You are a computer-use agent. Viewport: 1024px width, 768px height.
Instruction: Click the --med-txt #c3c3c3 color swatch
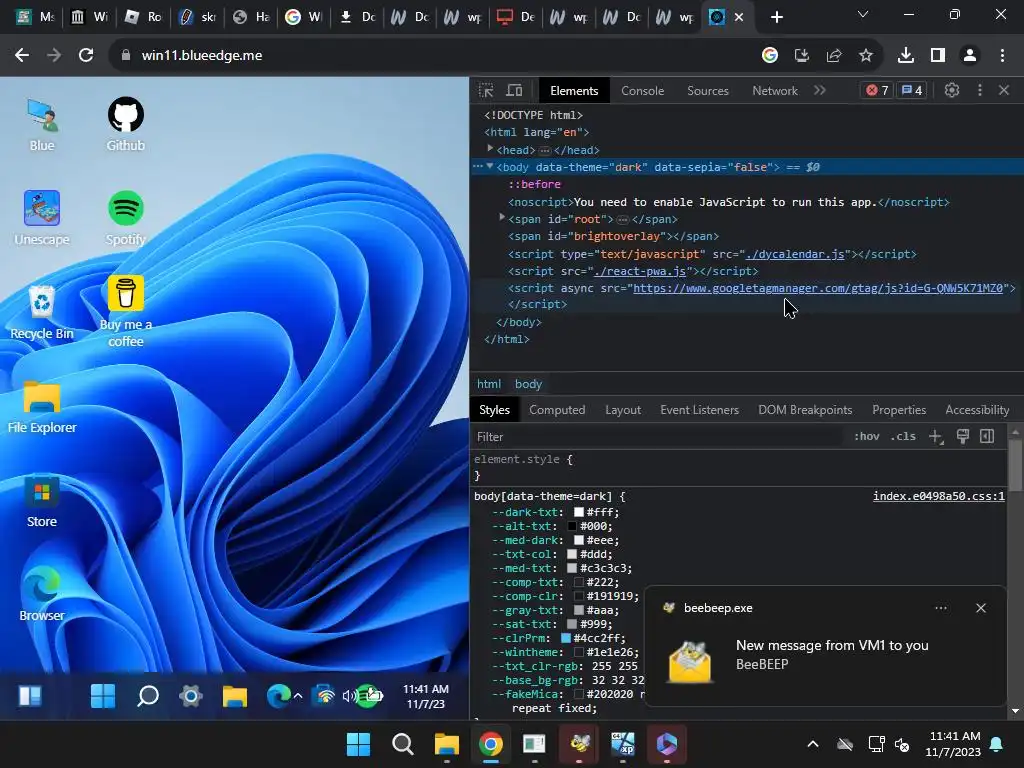(x=572, y=568)
